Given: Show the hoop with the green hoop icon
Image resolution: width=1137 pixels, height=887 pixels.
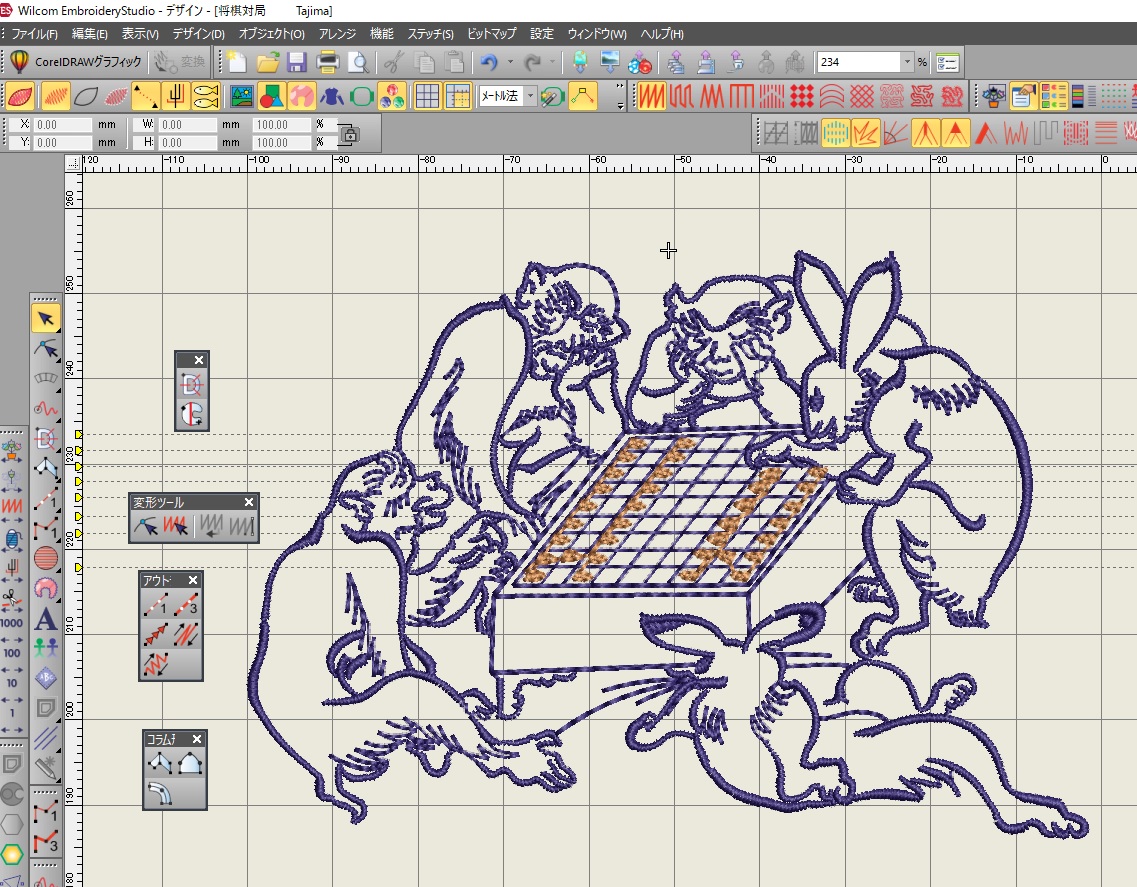Looking at the screenshot, I should pyautogui.click(x=362, y=96).
